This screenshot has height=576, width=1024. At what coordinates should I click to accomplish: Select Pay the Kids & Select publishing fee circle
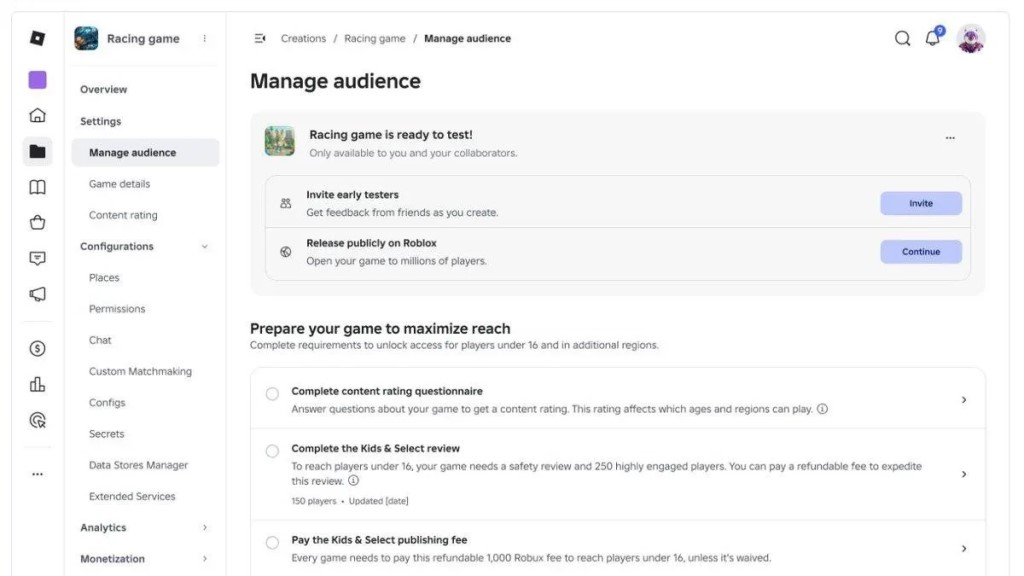coord(272,543)
